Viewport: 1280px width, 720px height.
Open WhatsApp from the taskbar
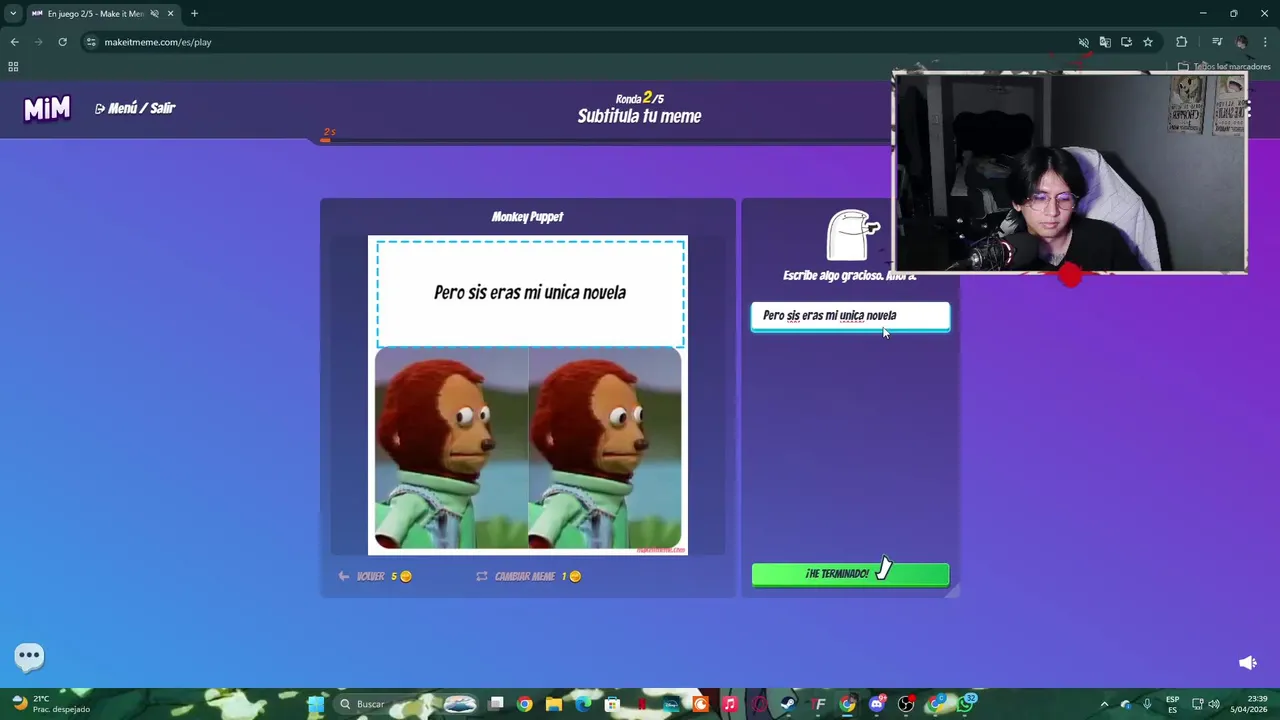[x=965, y=704]
